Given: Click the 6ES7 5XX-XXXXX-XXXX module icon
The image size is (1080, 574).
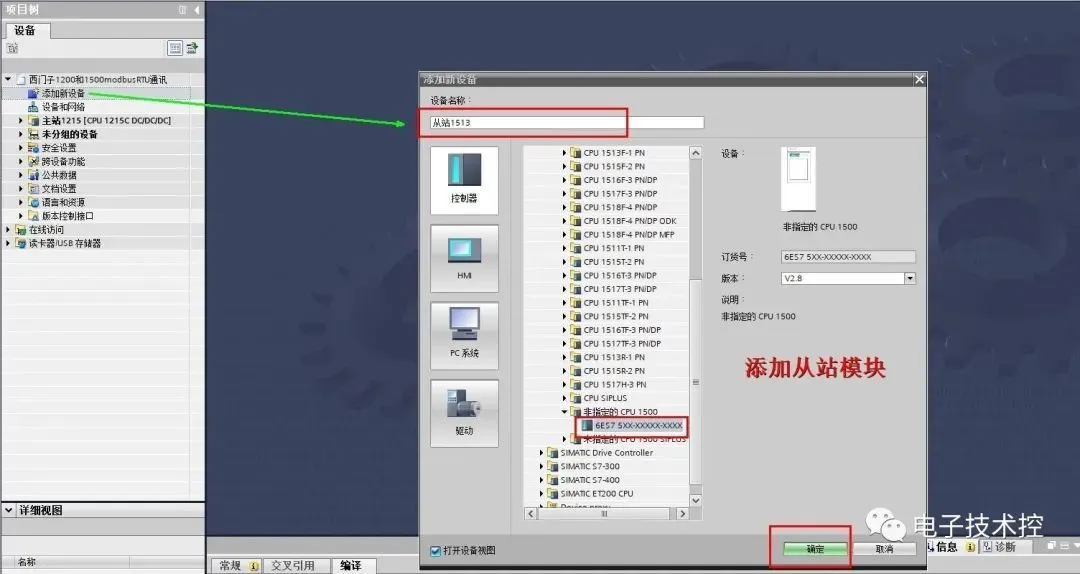Looking at the screenshot, I should coord(587,426).
